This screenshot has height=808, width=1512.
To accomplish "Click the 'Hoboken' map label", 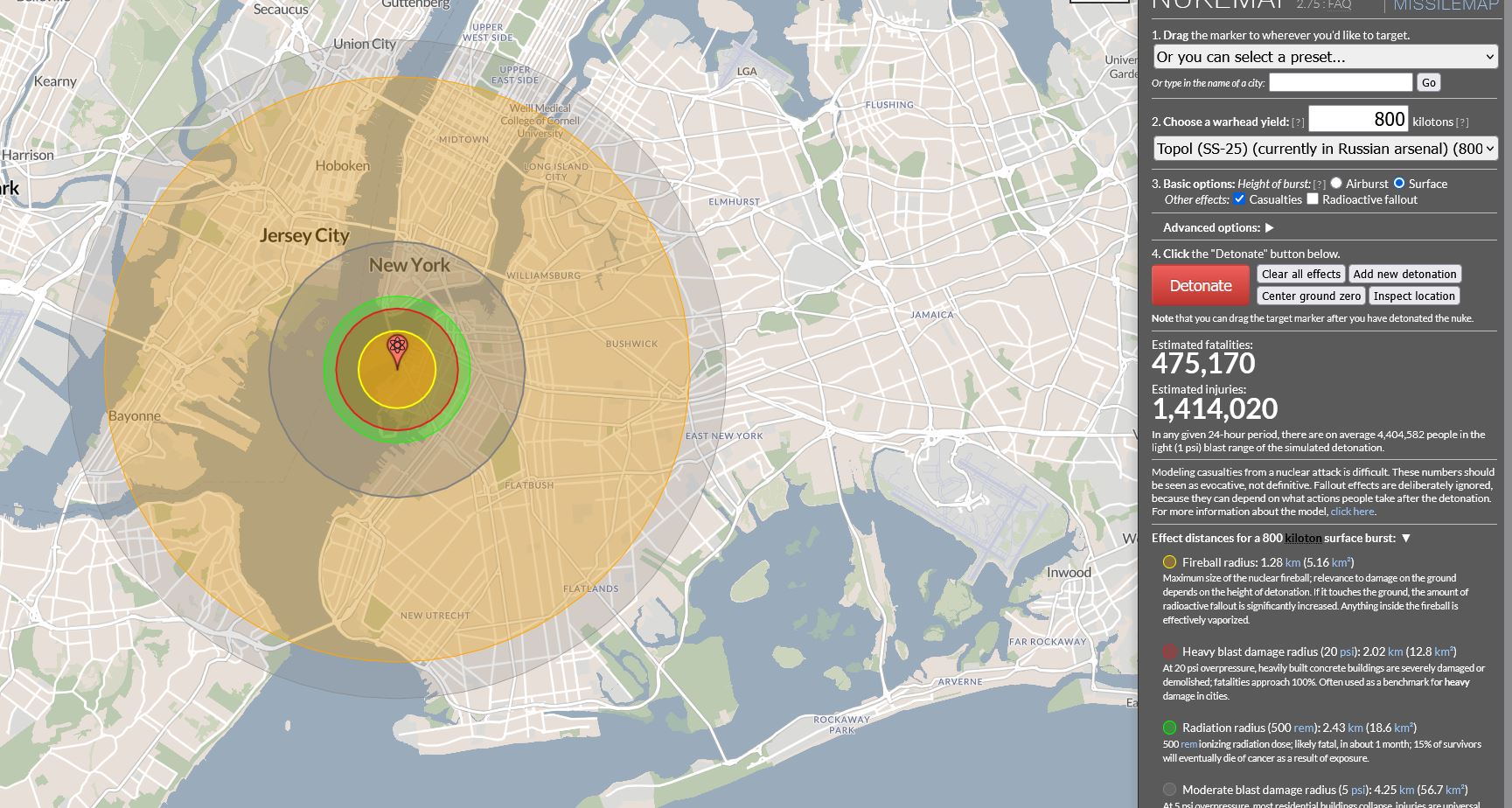I will pos(343,165).
